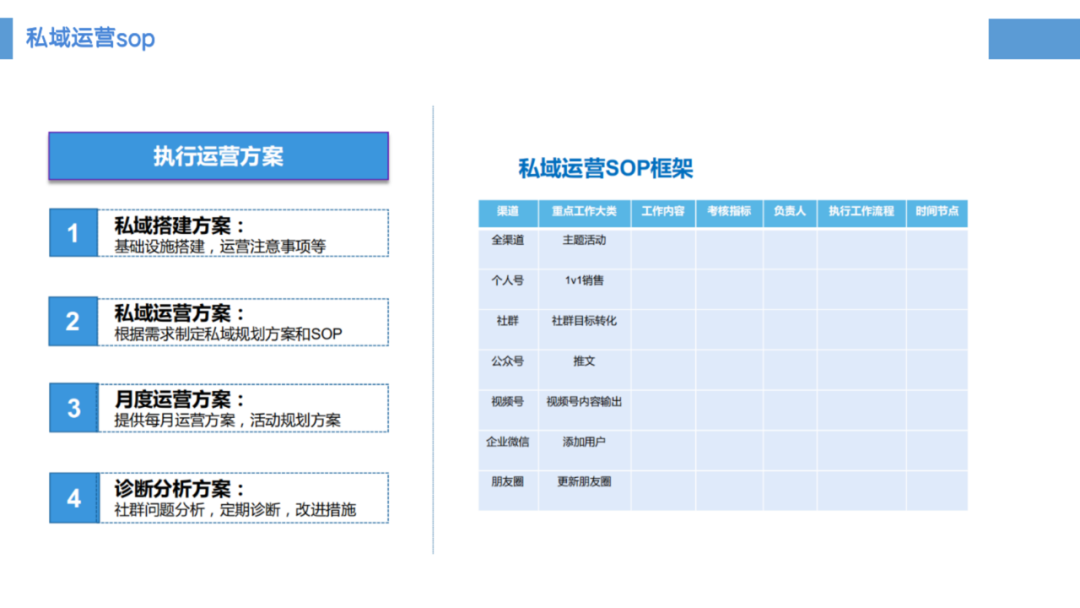Click the text 根据需求制定私域规划方案和SOP

[228, 334]
